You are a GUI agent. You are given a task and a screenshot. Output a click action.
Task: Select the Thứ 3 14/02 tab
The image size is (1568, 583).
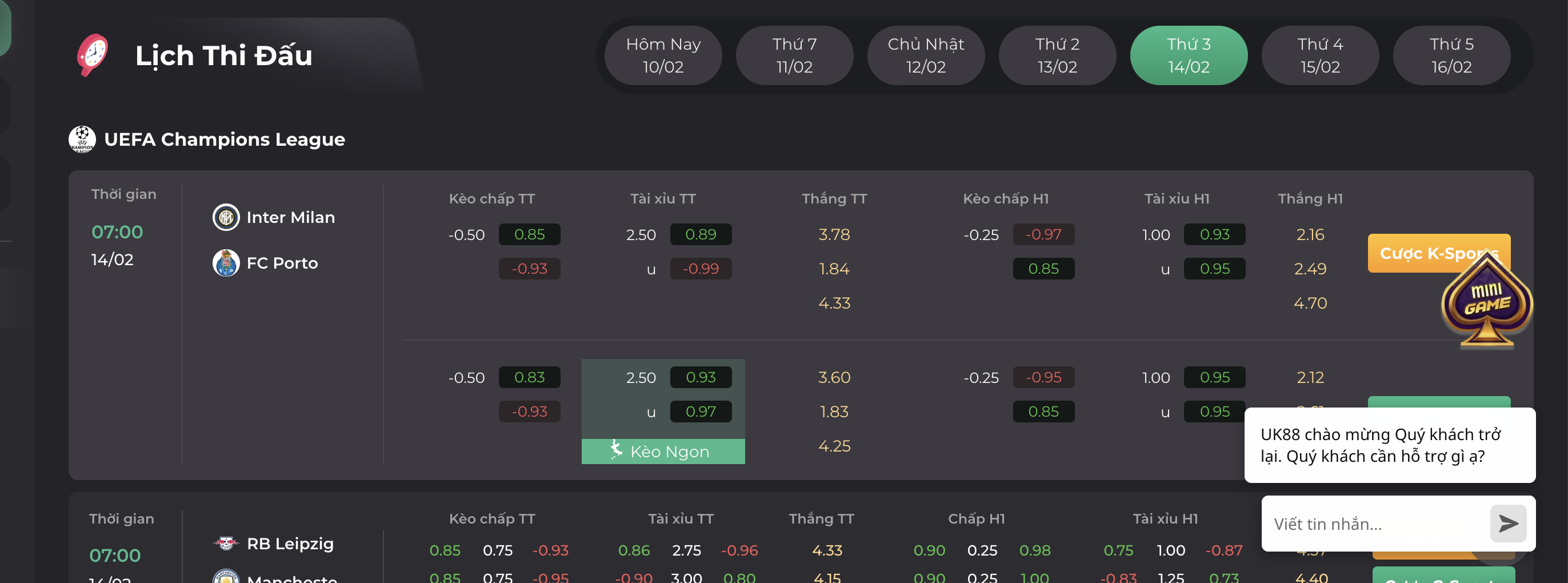1189,55
